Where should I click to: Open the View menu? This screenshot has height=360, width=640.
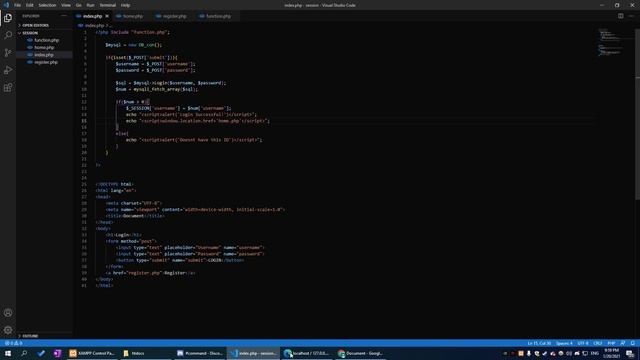pos(66,5)
